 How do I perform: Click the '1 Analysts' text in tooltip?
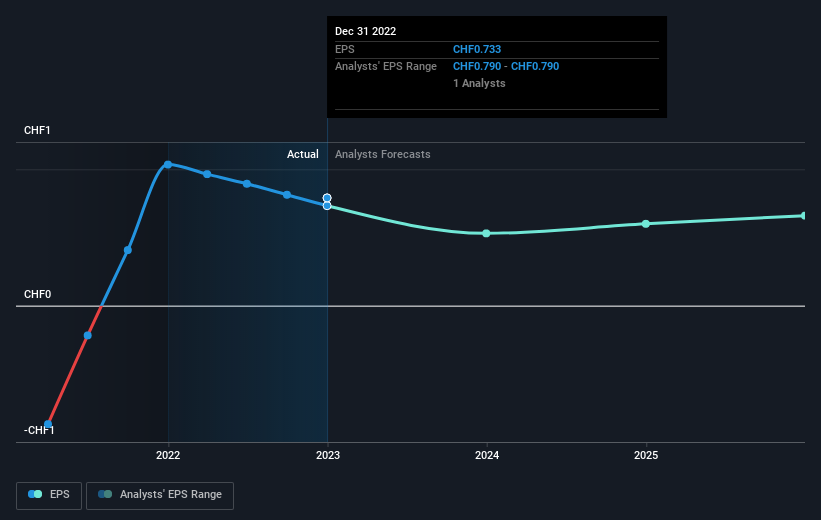coord(479,83)
